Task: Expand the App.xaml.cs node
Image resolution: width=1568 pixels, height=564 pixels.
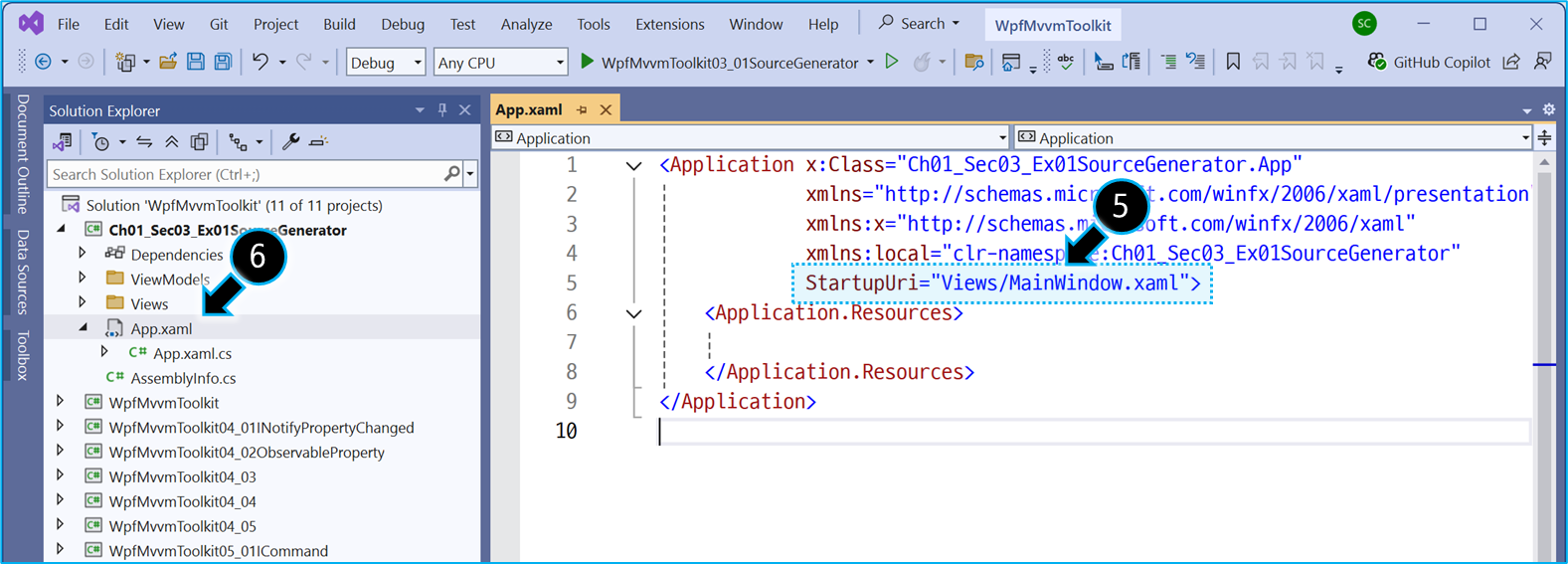Action: coord(104,352)
